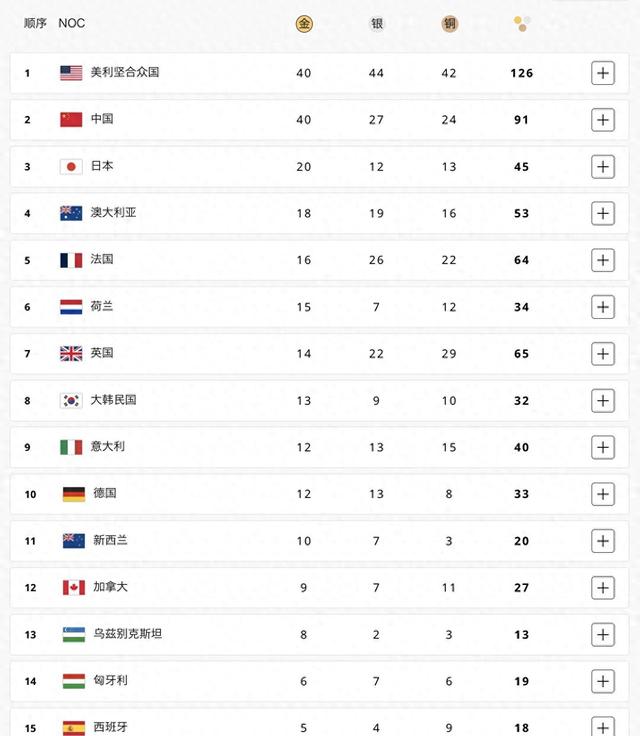640x736 pixels.
Task: Expand the 中国 row with plus button
Action: point(602,120)
